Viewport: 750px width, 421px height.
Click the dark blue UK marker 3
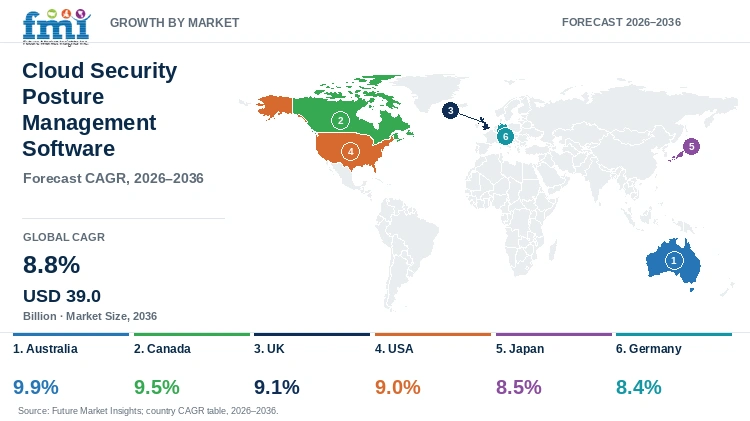coord(450,111)
